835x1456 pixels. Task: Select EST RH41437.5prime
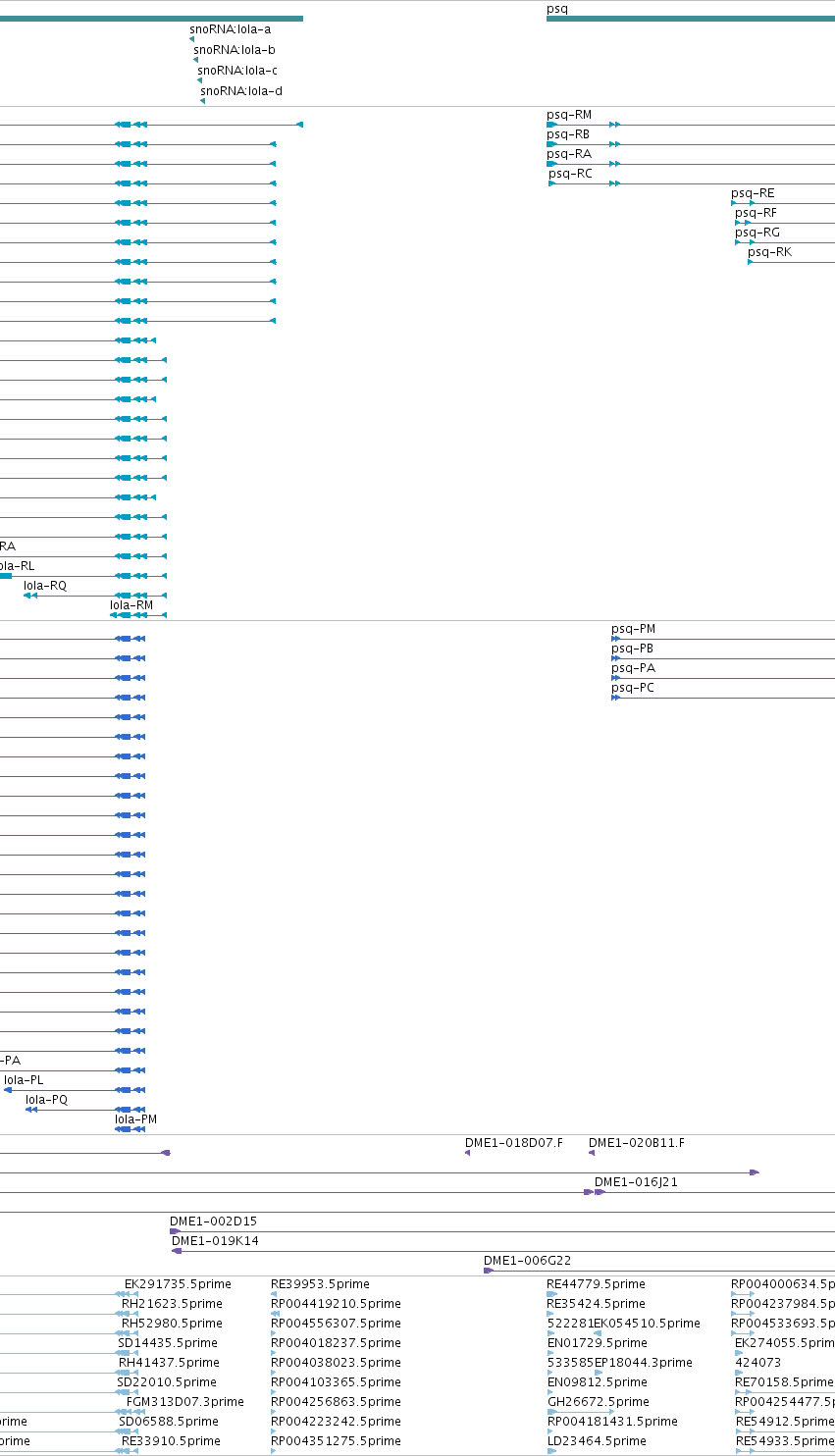click(169, 1363)
